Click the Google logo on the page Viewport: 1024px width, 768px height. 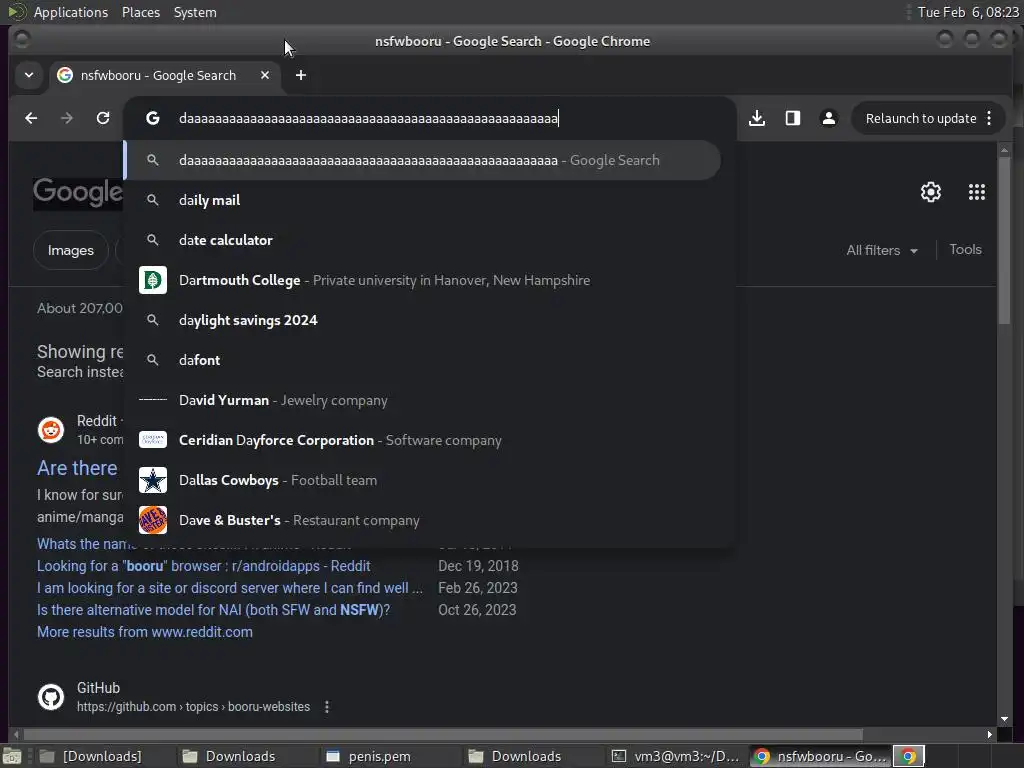78,193
